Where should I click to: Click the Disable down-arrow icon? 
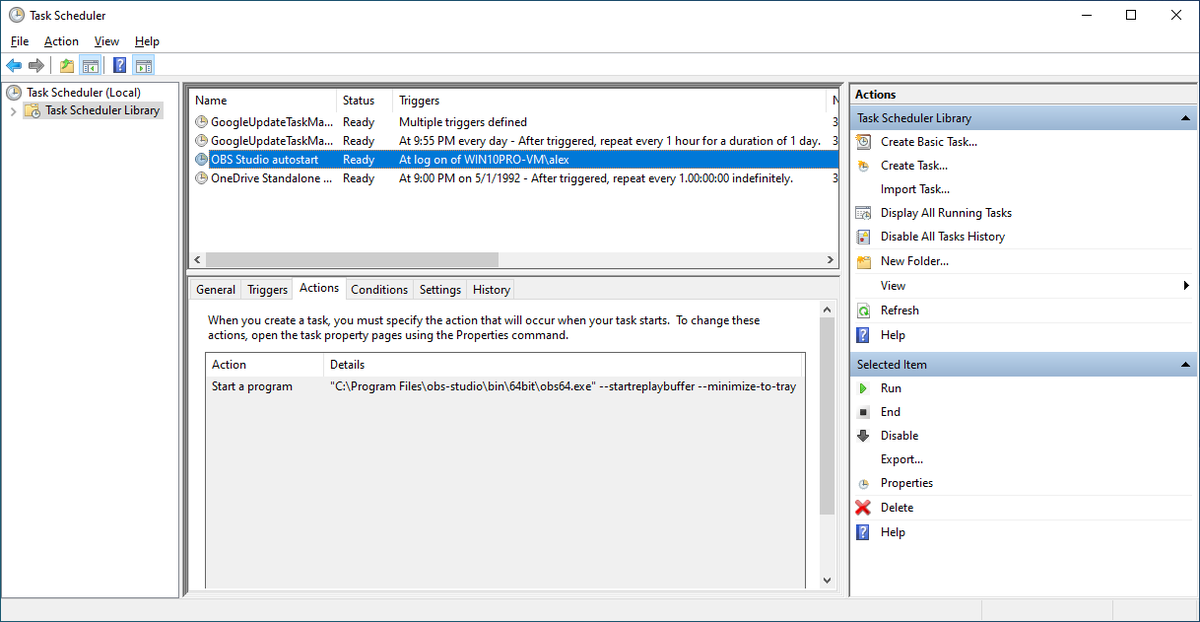tap(864, 436)
